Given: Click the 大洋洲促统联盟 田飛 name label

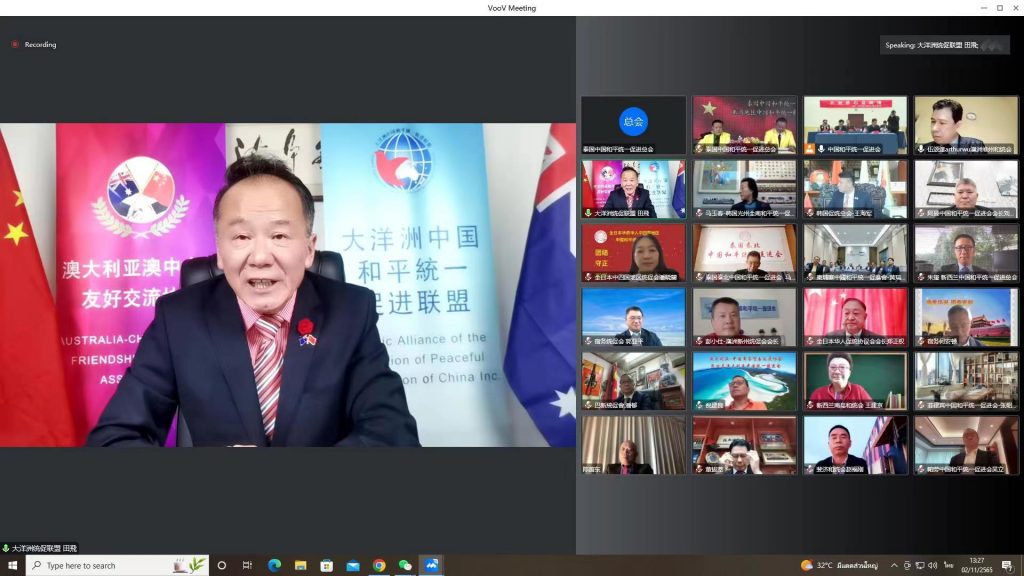Looking at the screenshot, I should (44, 549).
